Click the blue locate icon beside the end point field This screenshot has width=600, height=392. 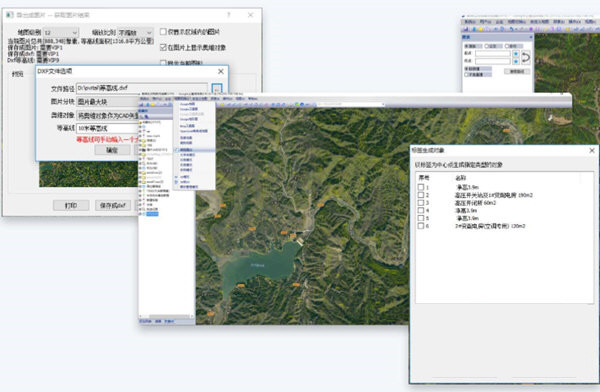(x=515, y=61)
